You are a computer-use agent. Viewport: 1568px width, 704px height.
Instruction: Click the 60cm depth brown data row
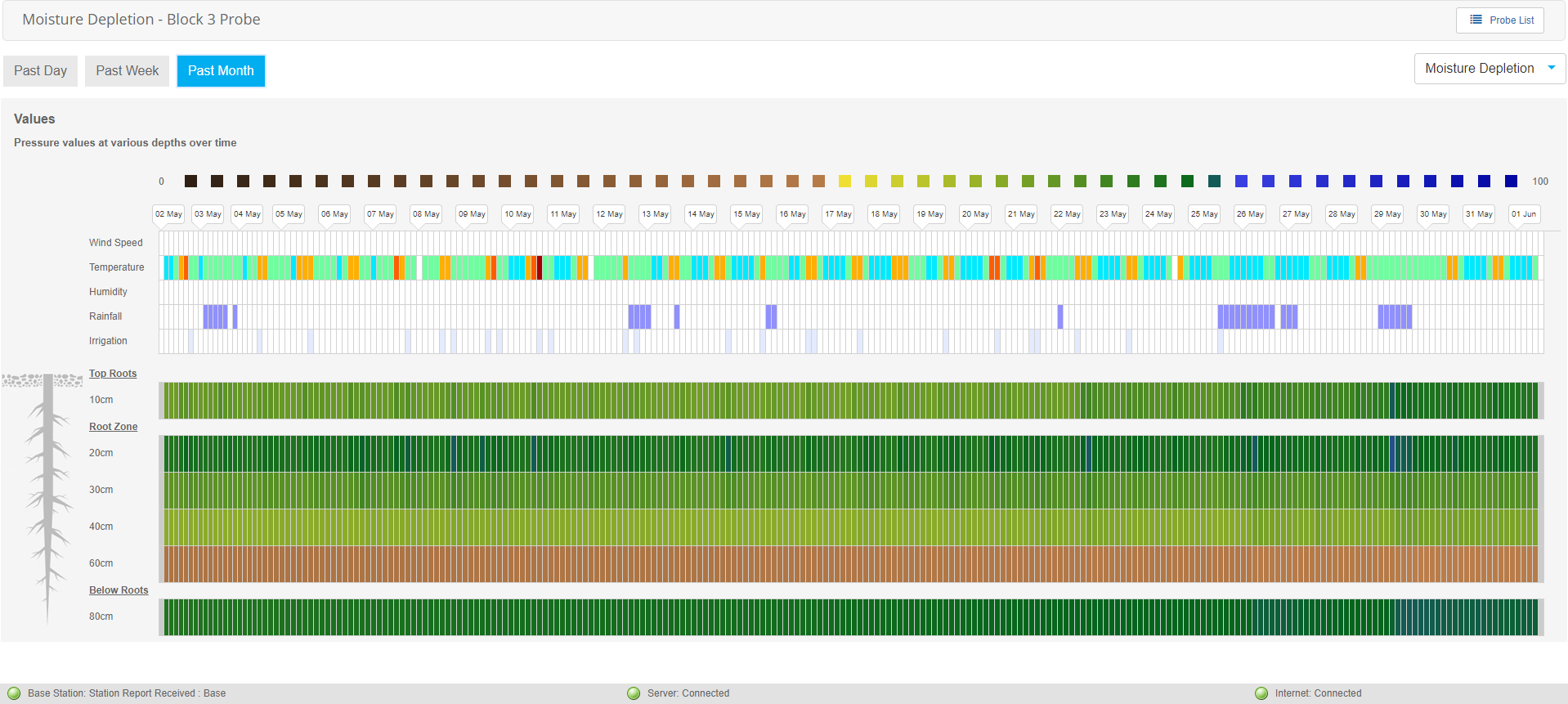[850, 564]
